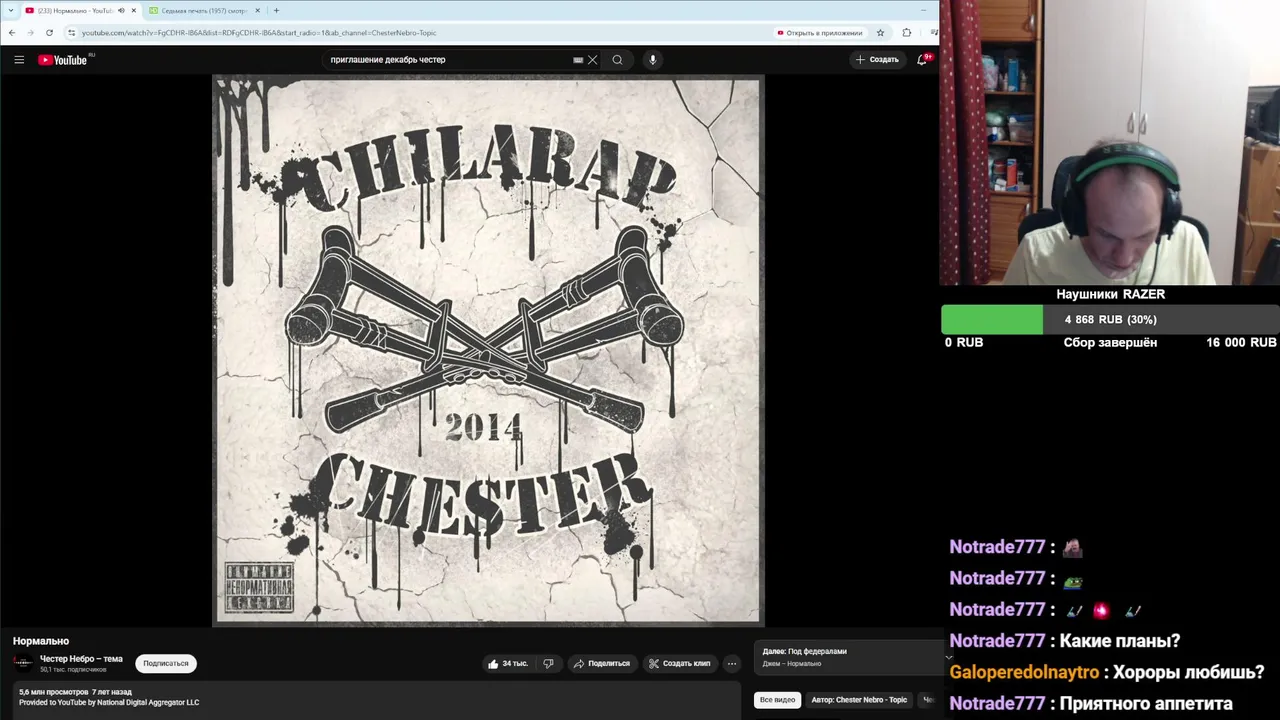Click the Наушники RAZER goal title
1280x720 pixels.
tap(1110, 294)
